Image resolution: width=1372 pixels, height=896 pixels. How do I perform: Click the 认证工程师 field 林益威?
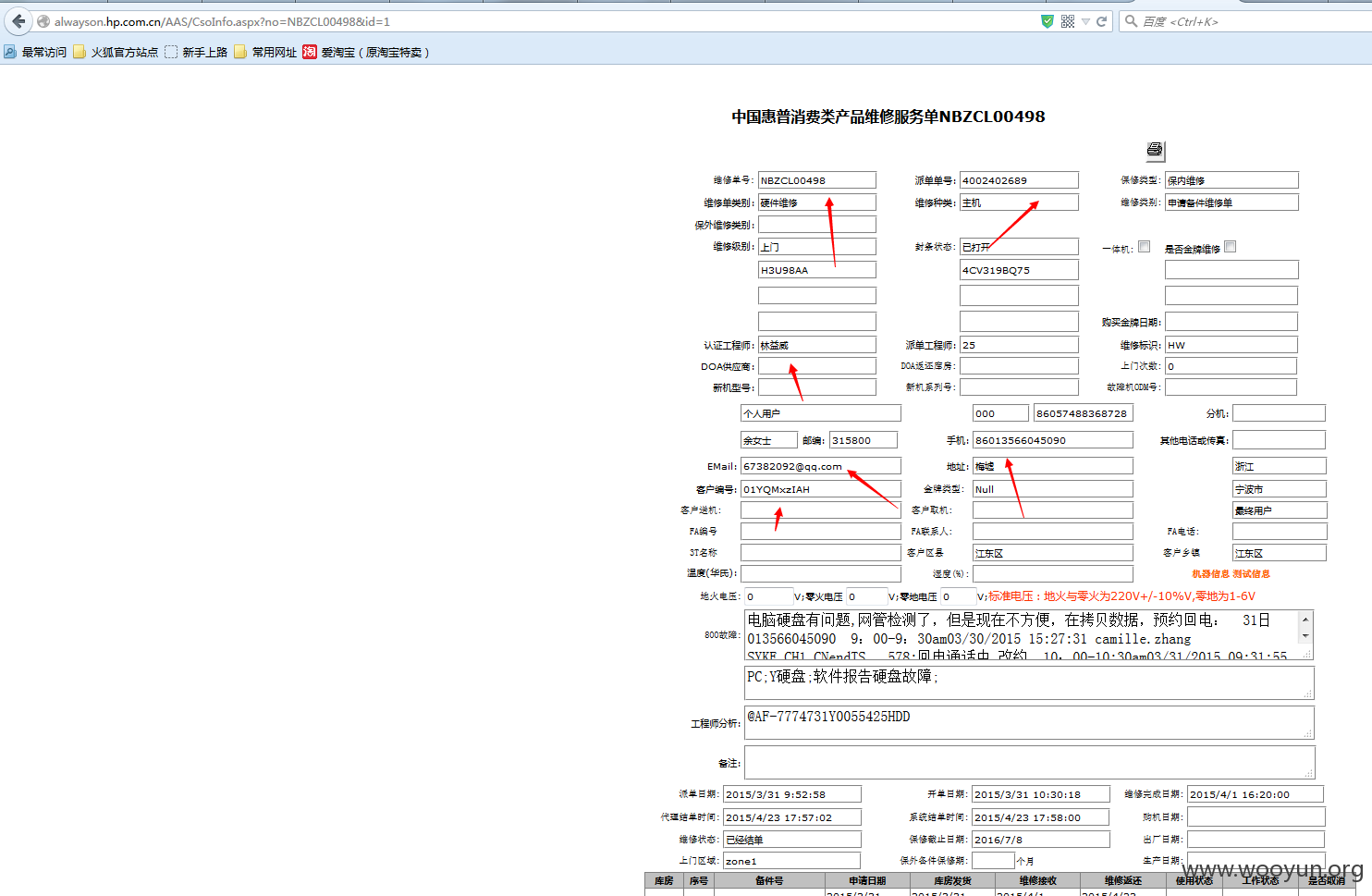(x=817, y=345)
